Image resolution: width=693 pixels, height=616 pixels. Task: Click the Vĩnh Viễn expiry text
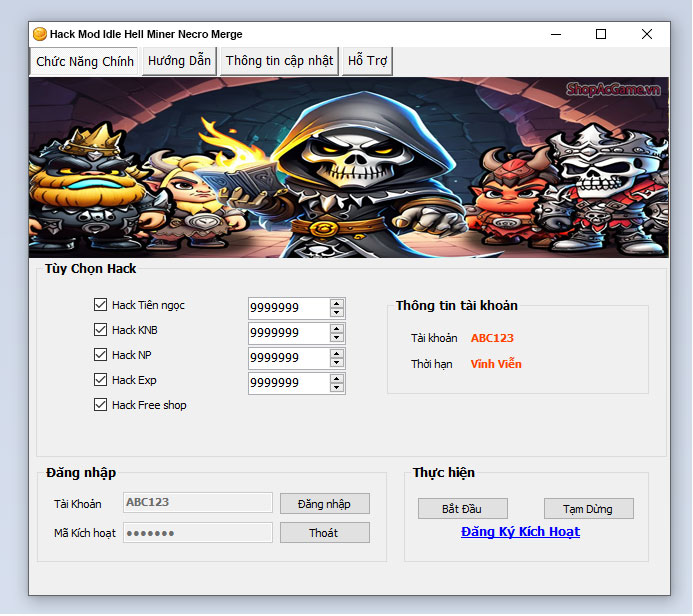click(496, 364)
